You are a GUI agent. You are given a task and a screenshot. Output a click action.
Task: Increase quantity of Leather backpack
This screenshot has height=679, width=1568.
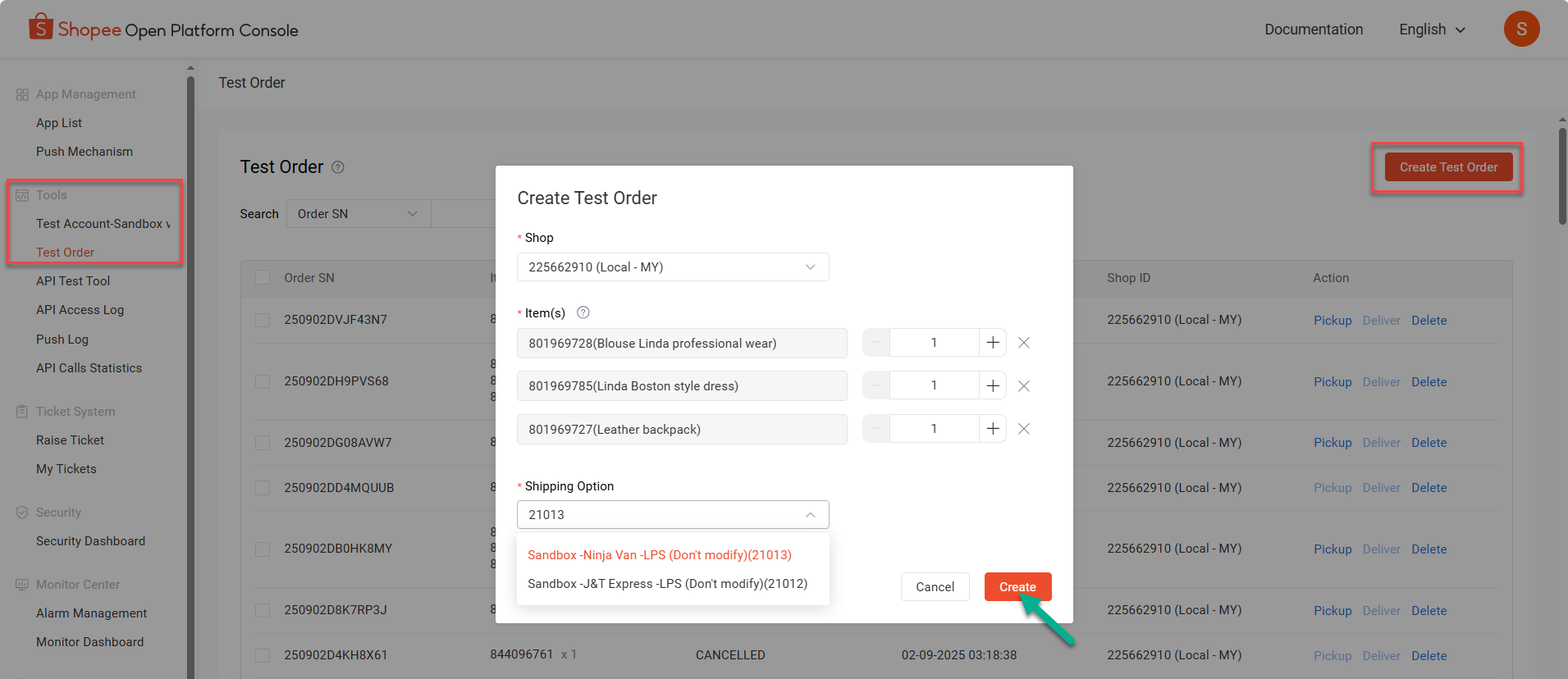[x=993, y=429]
